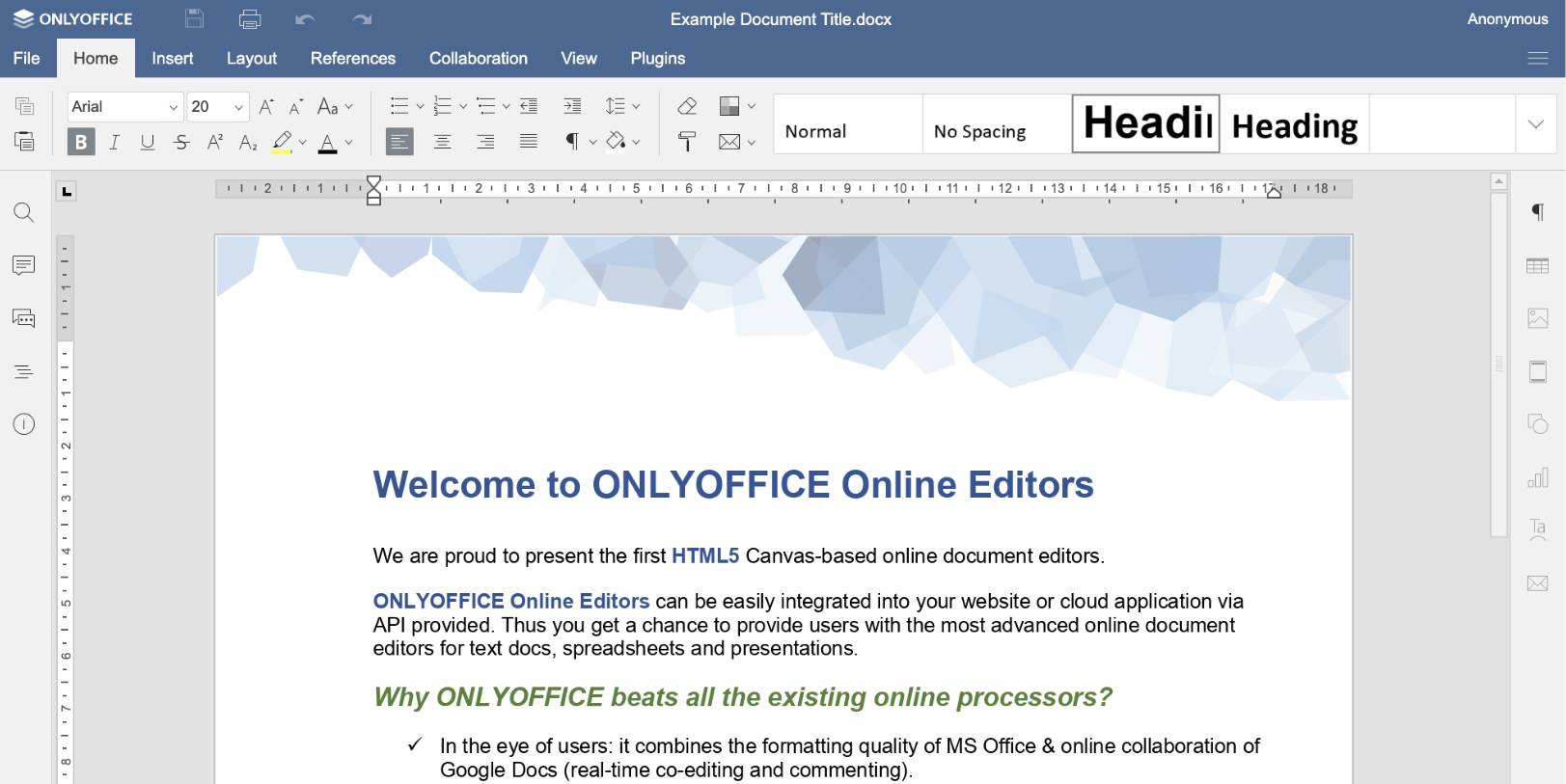1566x784 pixels.
Task: Click the Save icon in title bar
Action: click(194, 18)
